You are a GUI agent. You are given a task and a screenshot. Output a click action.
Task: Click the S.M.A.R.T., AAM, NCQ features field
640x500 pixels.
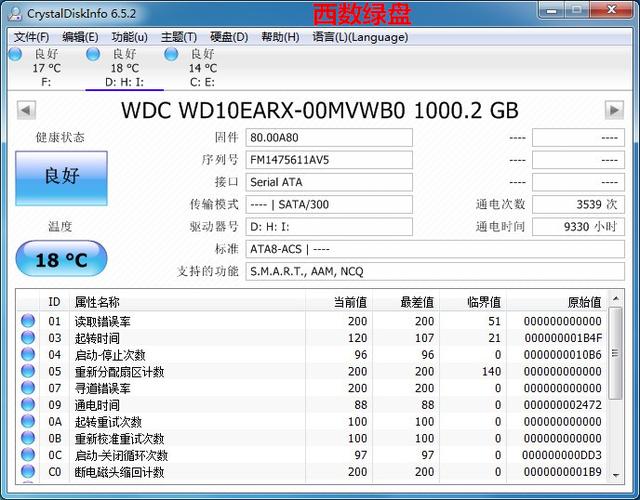pos(435,271)
